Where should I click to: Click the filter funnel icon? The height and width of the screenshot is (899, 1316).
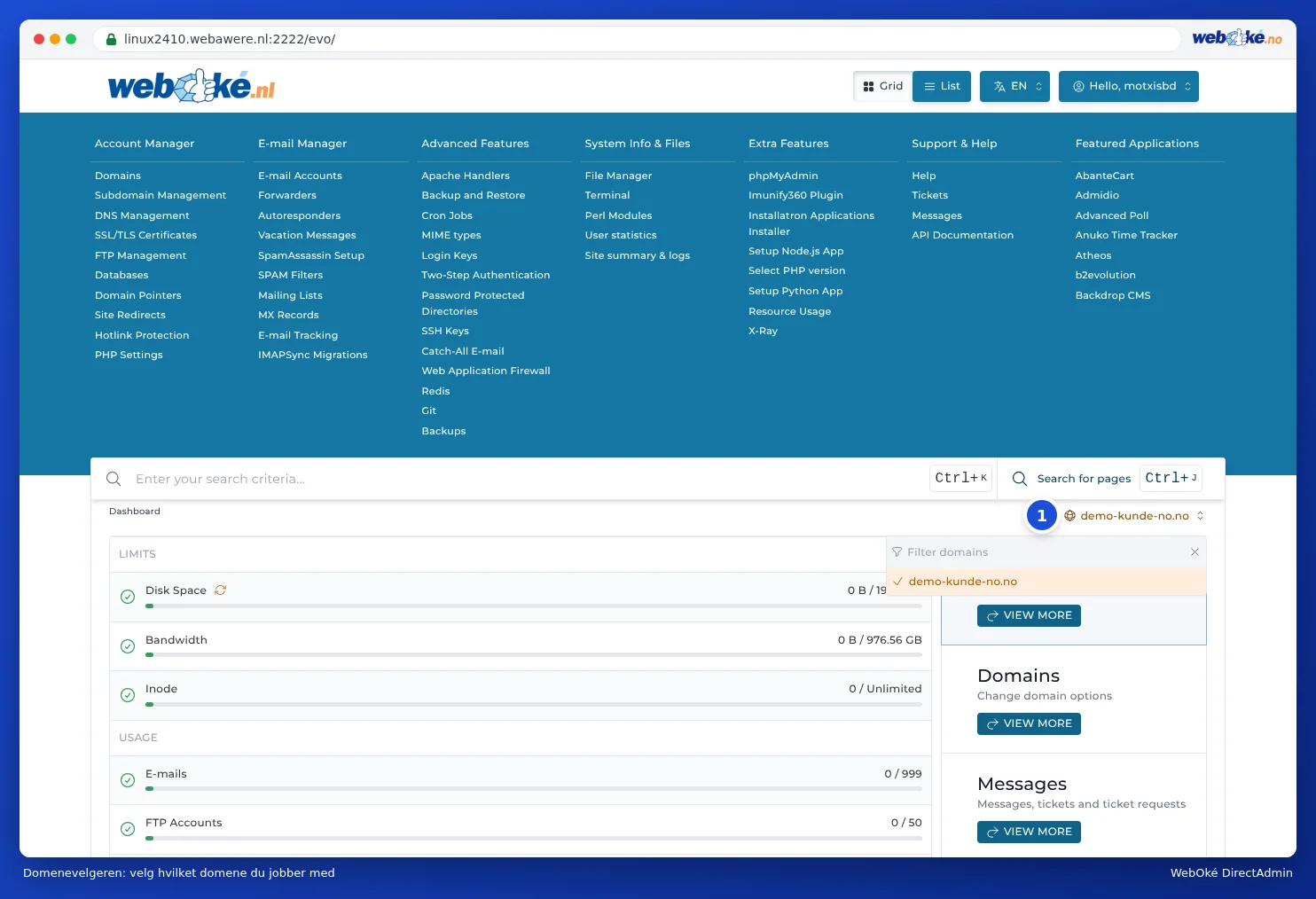click(x=897, y=552)
